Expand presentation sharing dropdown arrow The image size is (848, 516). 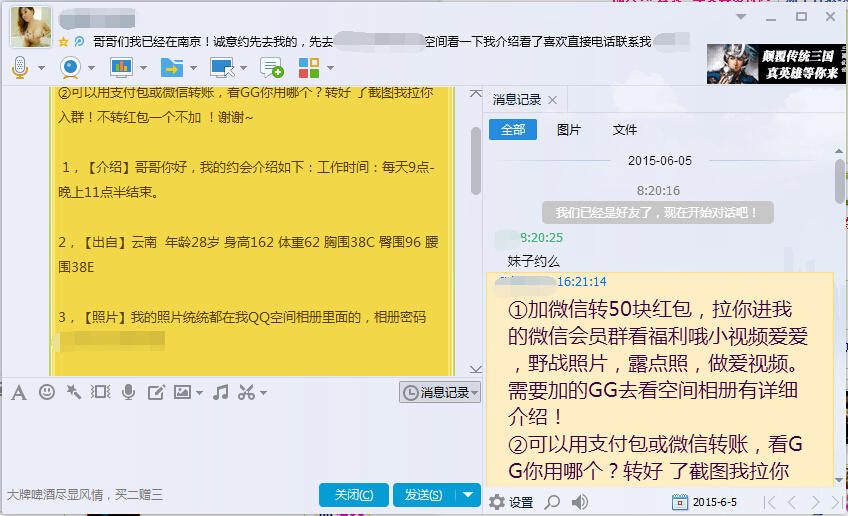(143, 68)
